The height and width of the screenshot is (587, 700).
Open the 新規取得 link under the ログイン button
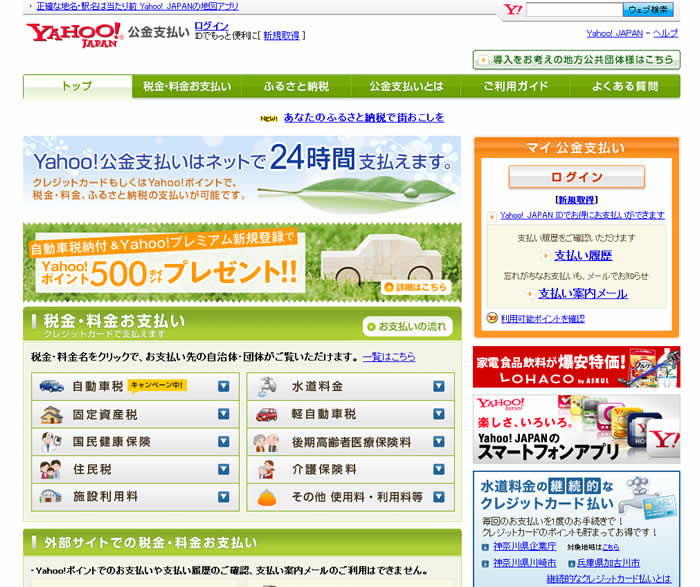[x=576, y=200]
